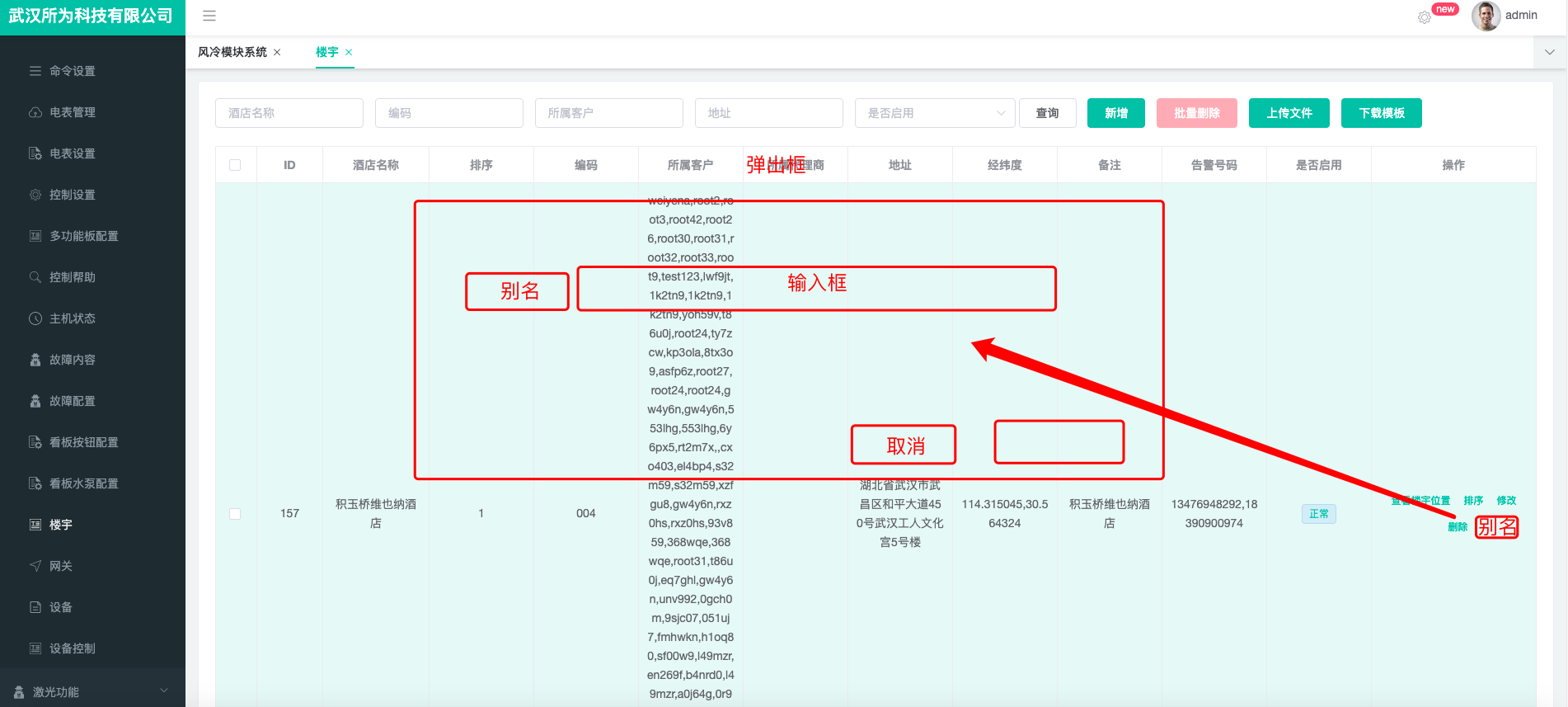The image size is (1568, 707).
Task: Click the 新增 button
Action: tap(1116, 113)
